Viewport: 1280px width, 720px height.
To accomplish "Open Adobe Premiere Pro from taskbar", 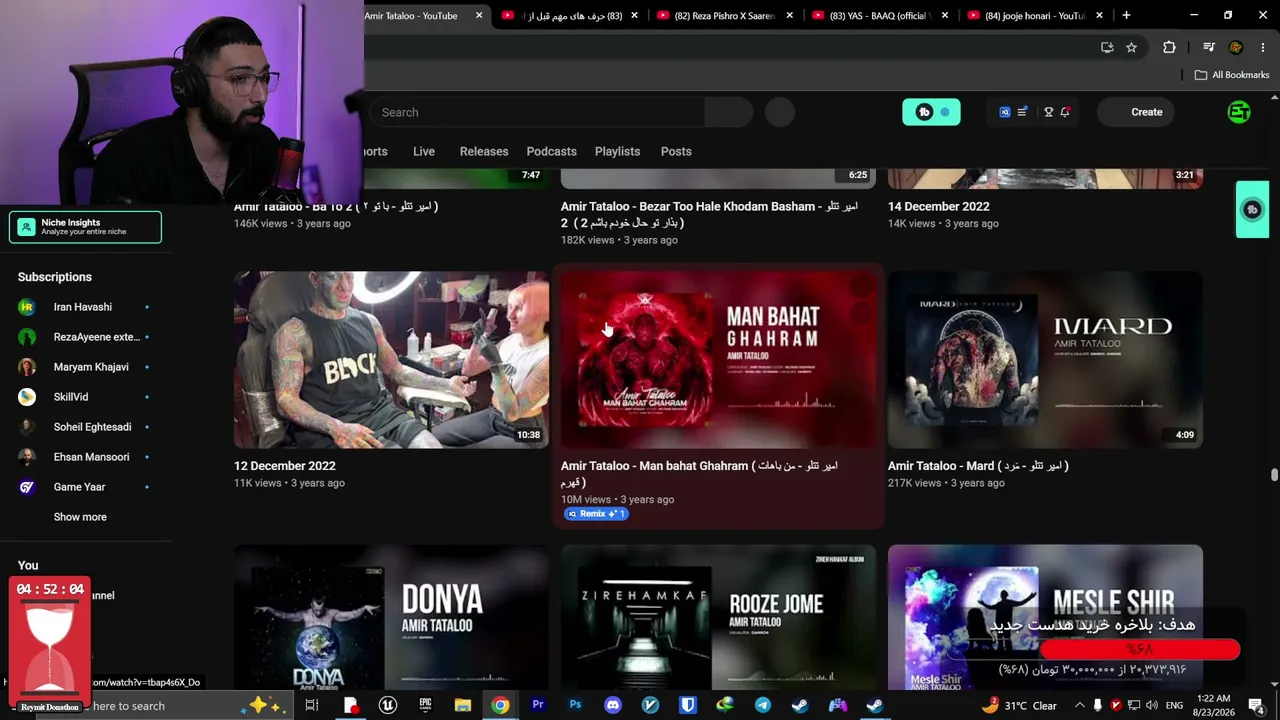I will point(538,705).
